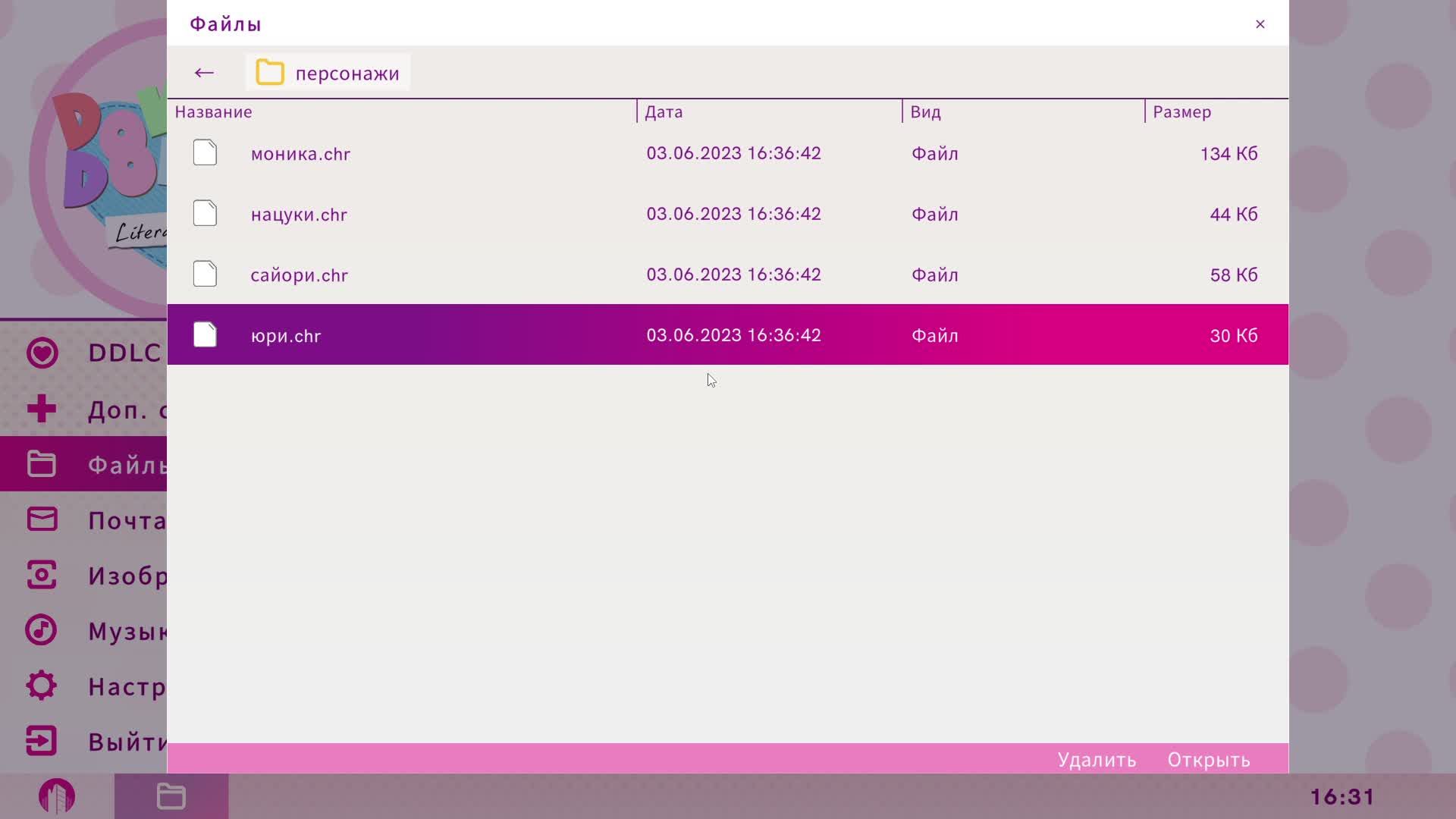Click the images icon in sidebar
This screenshot has width=1456, height=819.
click(42, 575)
